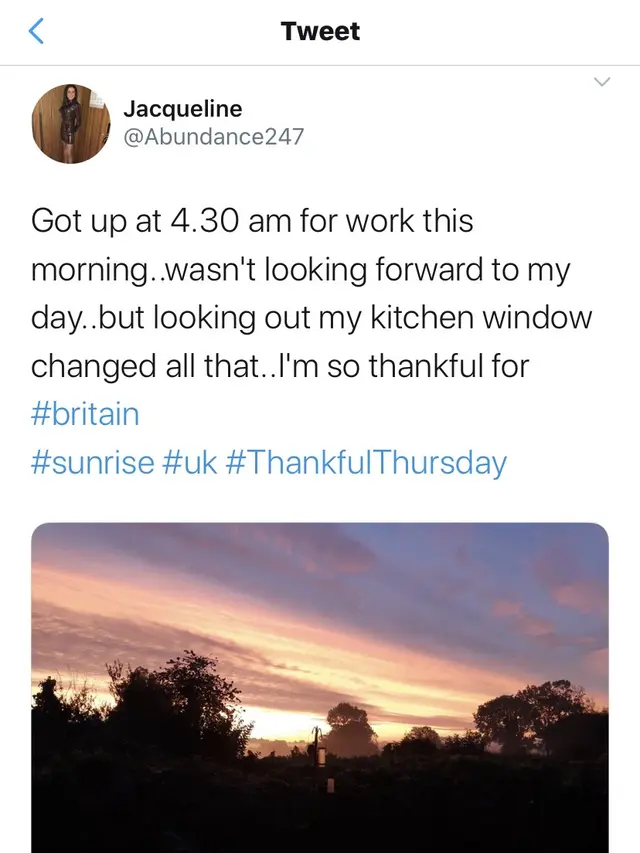Open the #sunrise hashtag

(x=93, y=462)
